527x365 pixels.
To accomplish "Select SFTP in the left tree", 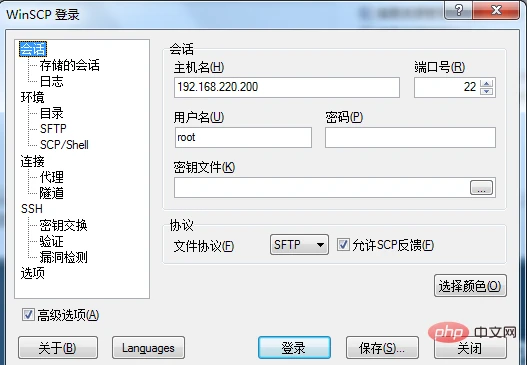I will [x=53, y=129].
